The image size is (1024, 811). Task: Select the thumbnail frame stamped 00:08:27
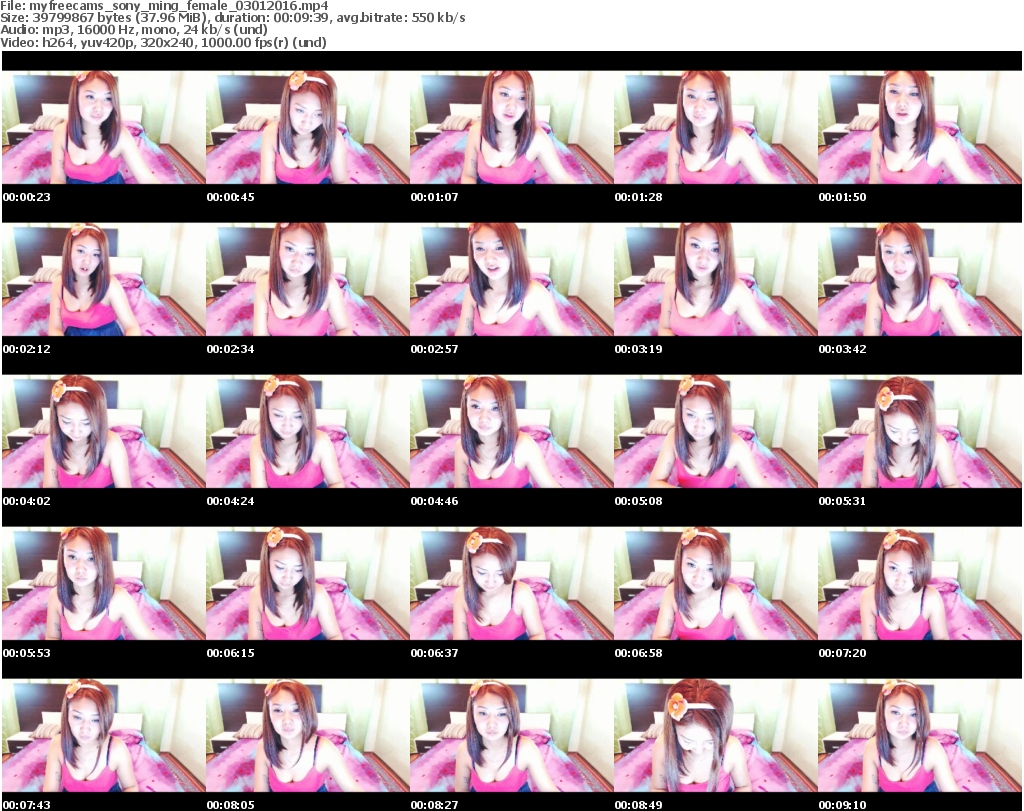(511, 736)
